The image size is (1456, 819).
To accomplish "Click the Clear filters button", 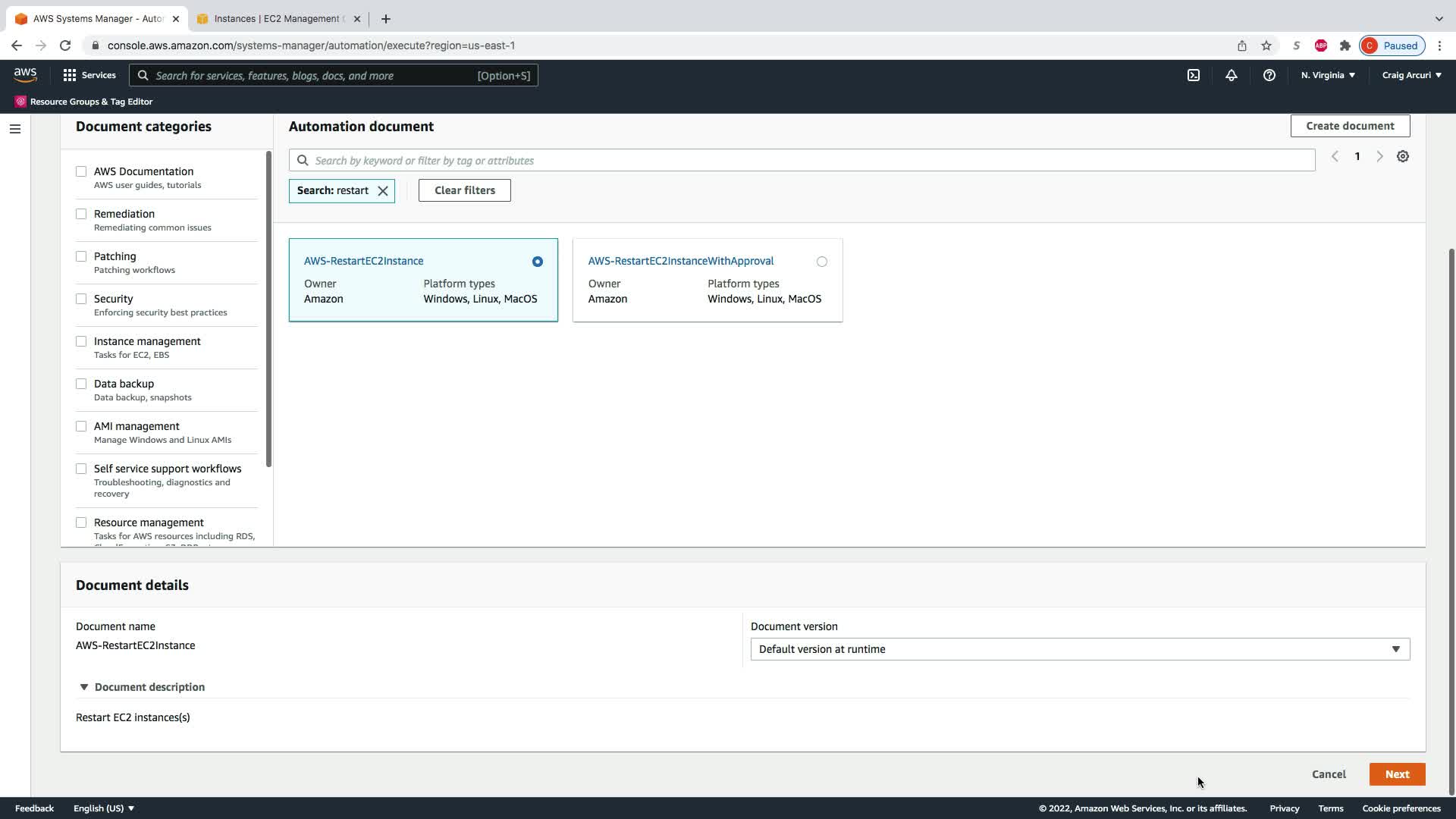I will click(465, 190).
